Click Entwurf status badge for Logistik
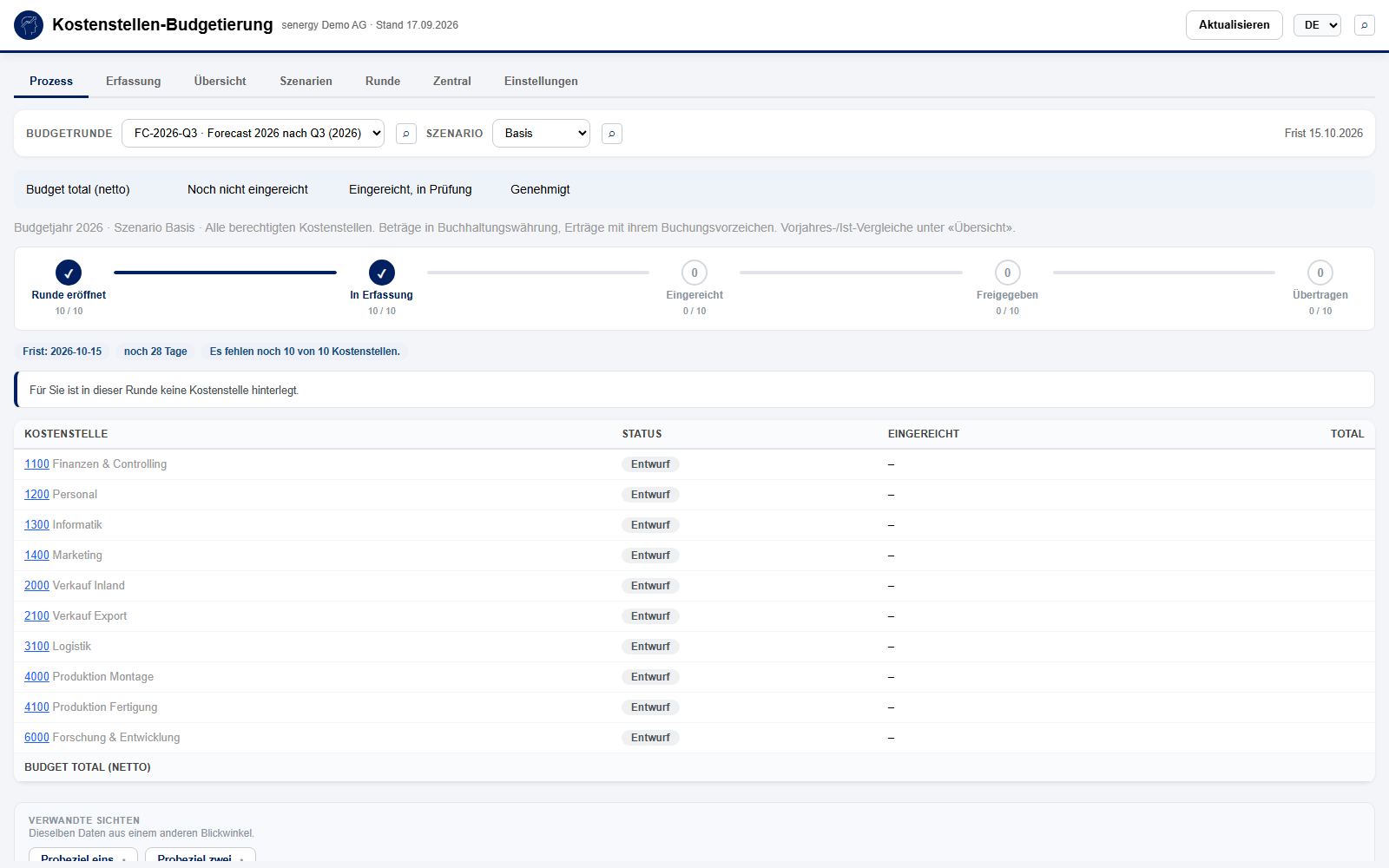 [x=650, y=647]
